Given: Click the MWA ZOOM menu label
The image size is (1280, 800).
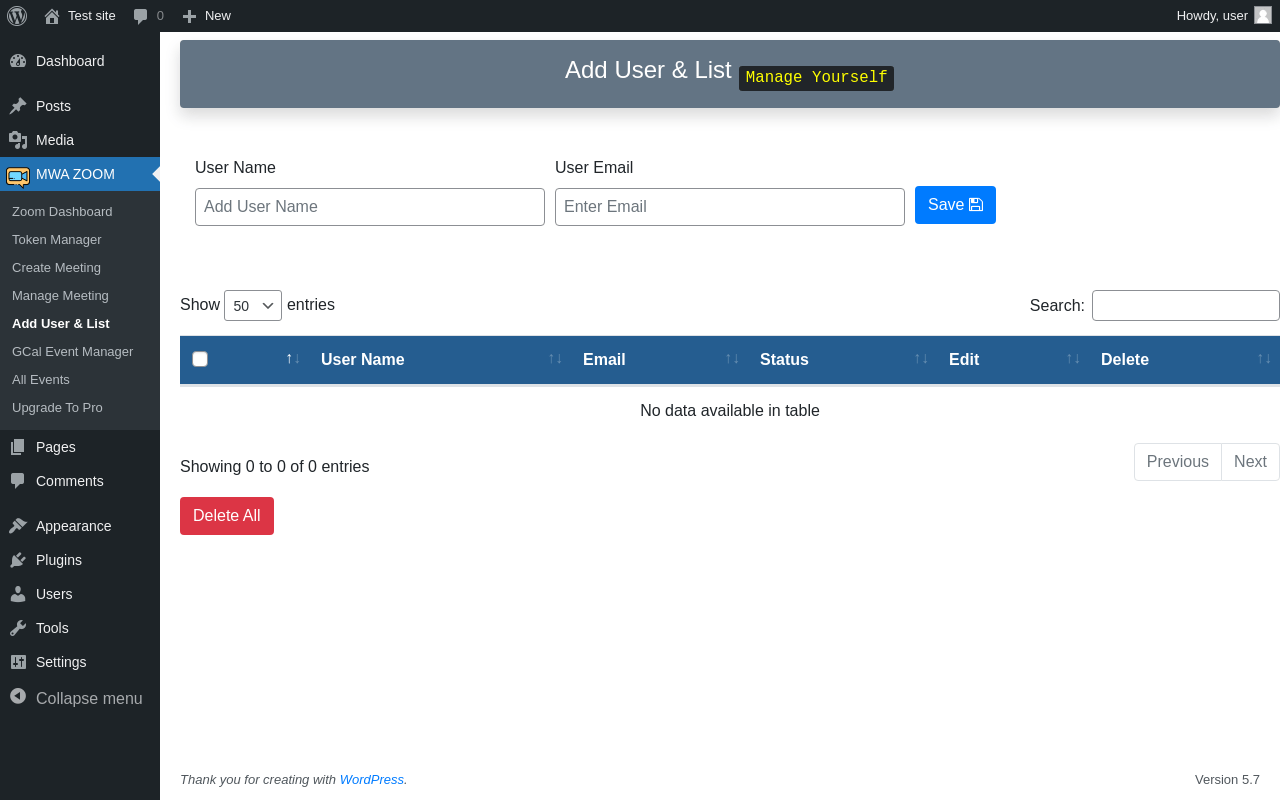Looking at the screenshot, I should tap(75, 174).
